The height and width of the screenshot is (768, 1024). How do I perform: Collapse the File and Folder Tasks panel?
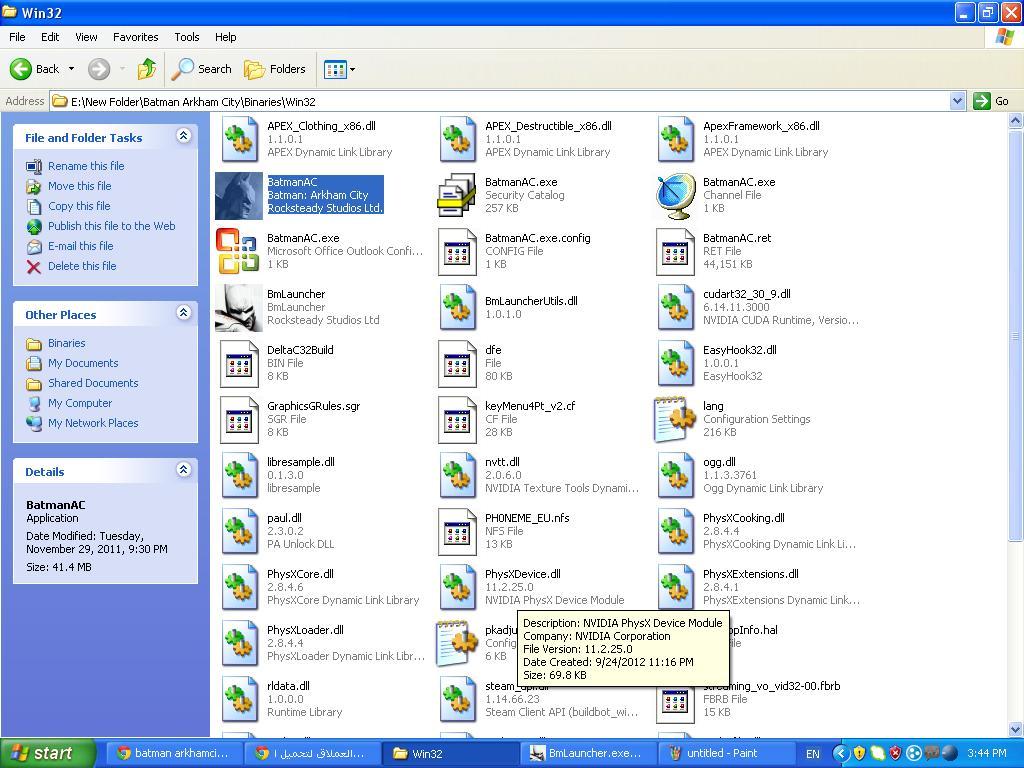pos(184,136)
